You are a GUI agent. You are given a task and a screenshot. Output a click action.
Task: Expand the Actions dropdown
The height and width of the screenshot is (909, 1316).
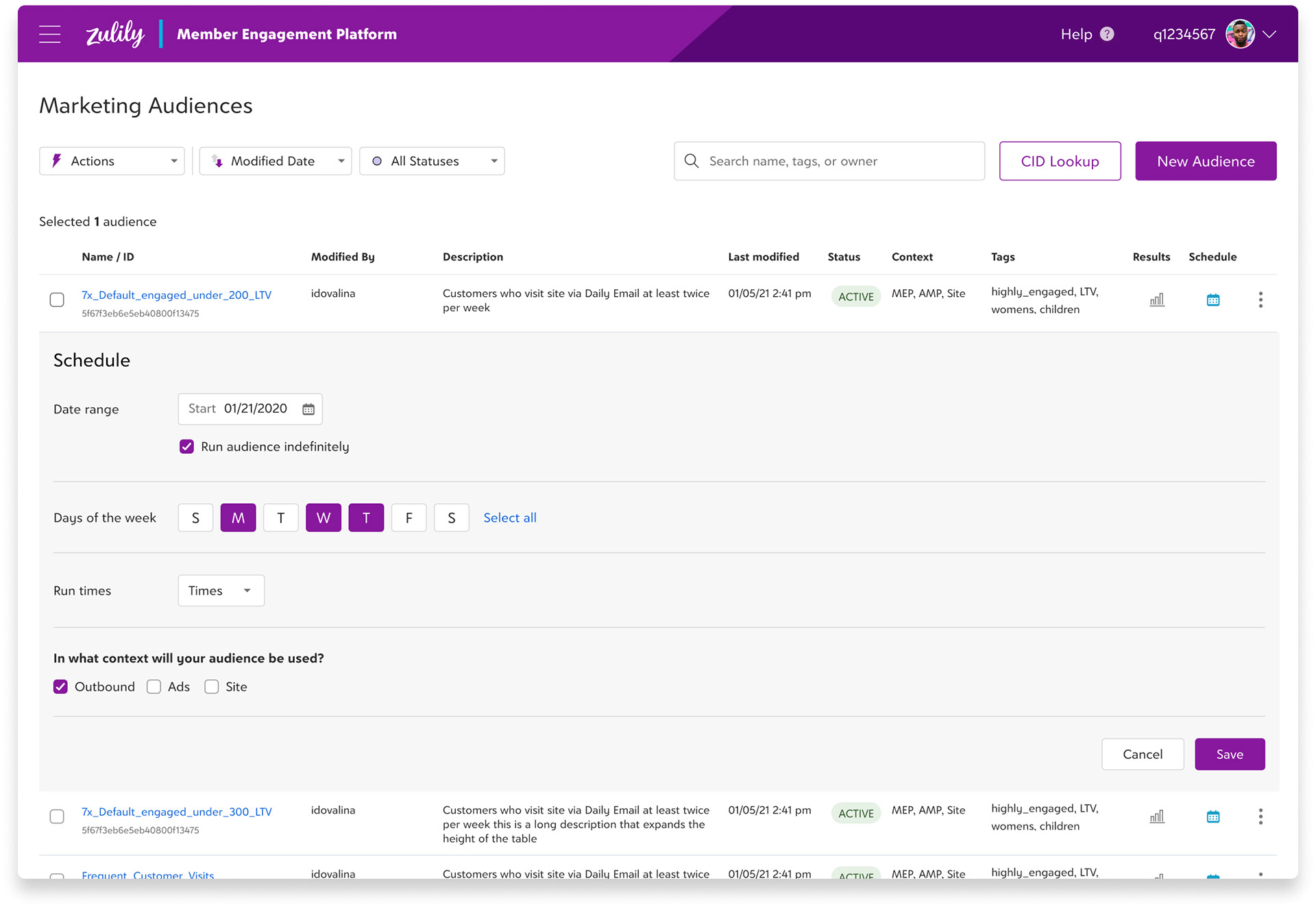click(112, 161)
